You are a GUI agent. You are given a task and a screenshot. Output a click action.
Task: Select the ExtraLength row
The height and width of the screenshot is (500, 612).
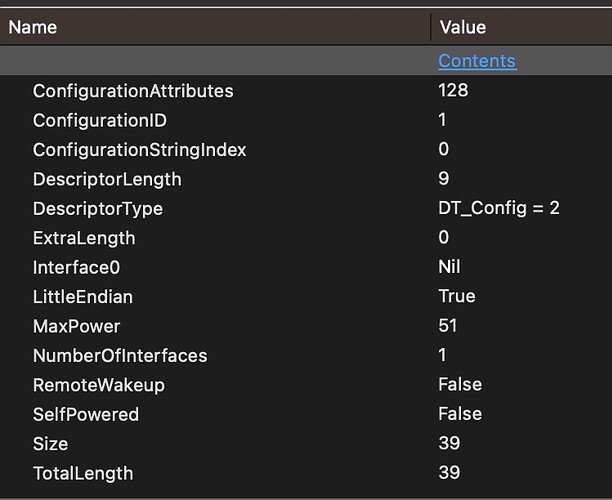coord(306,238)
